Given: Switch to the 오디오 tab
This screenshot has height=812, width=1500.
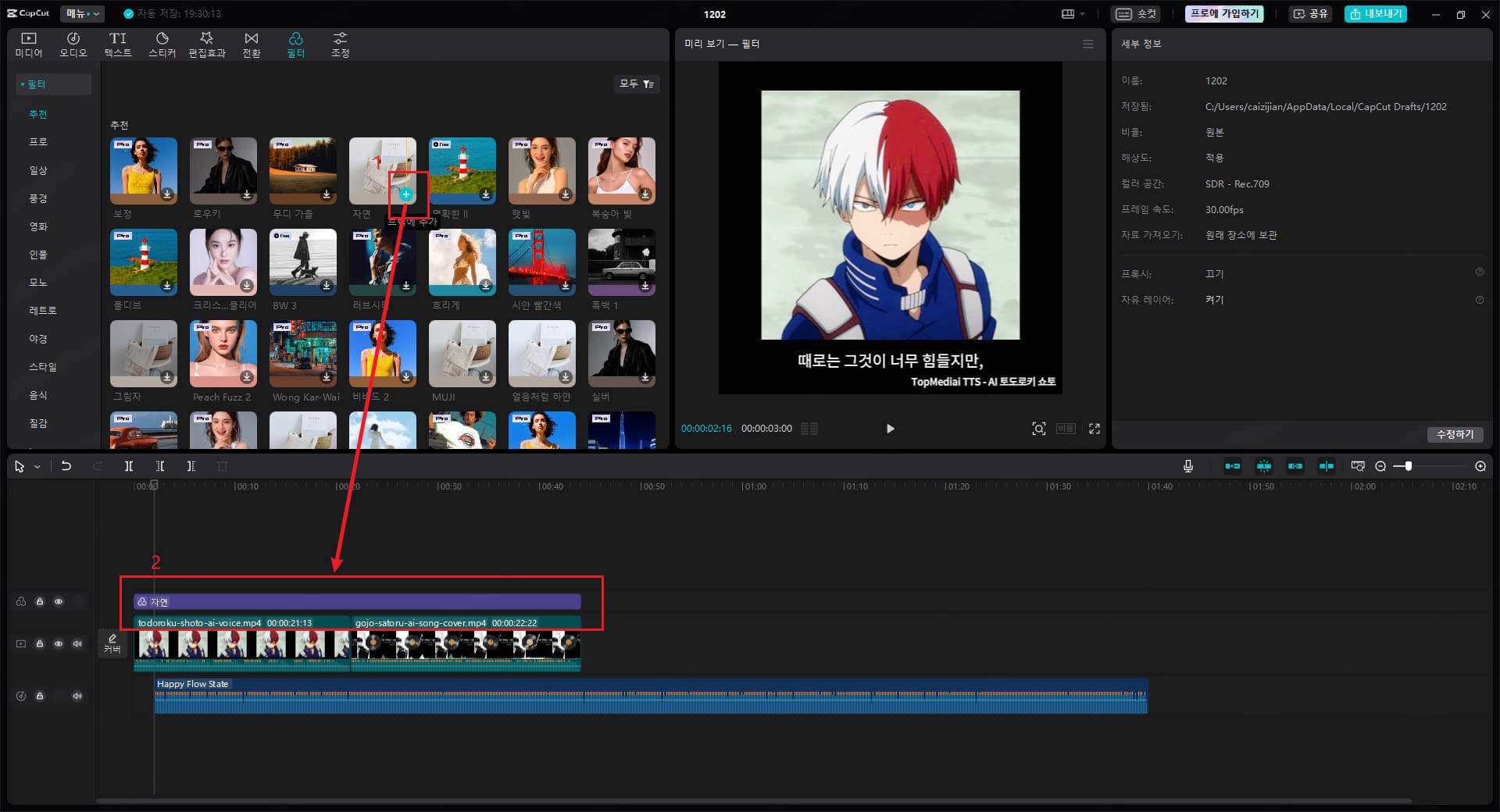Looking at the screenshot, I should 73,45.
